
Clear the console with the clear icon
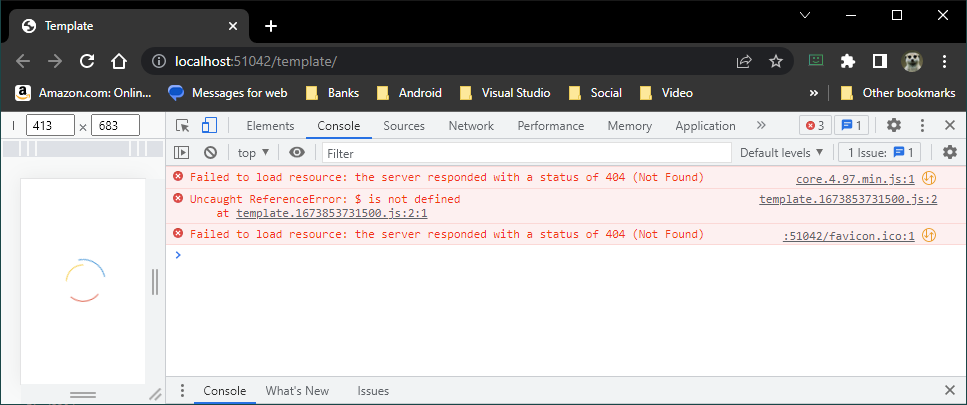click(210, 153)
